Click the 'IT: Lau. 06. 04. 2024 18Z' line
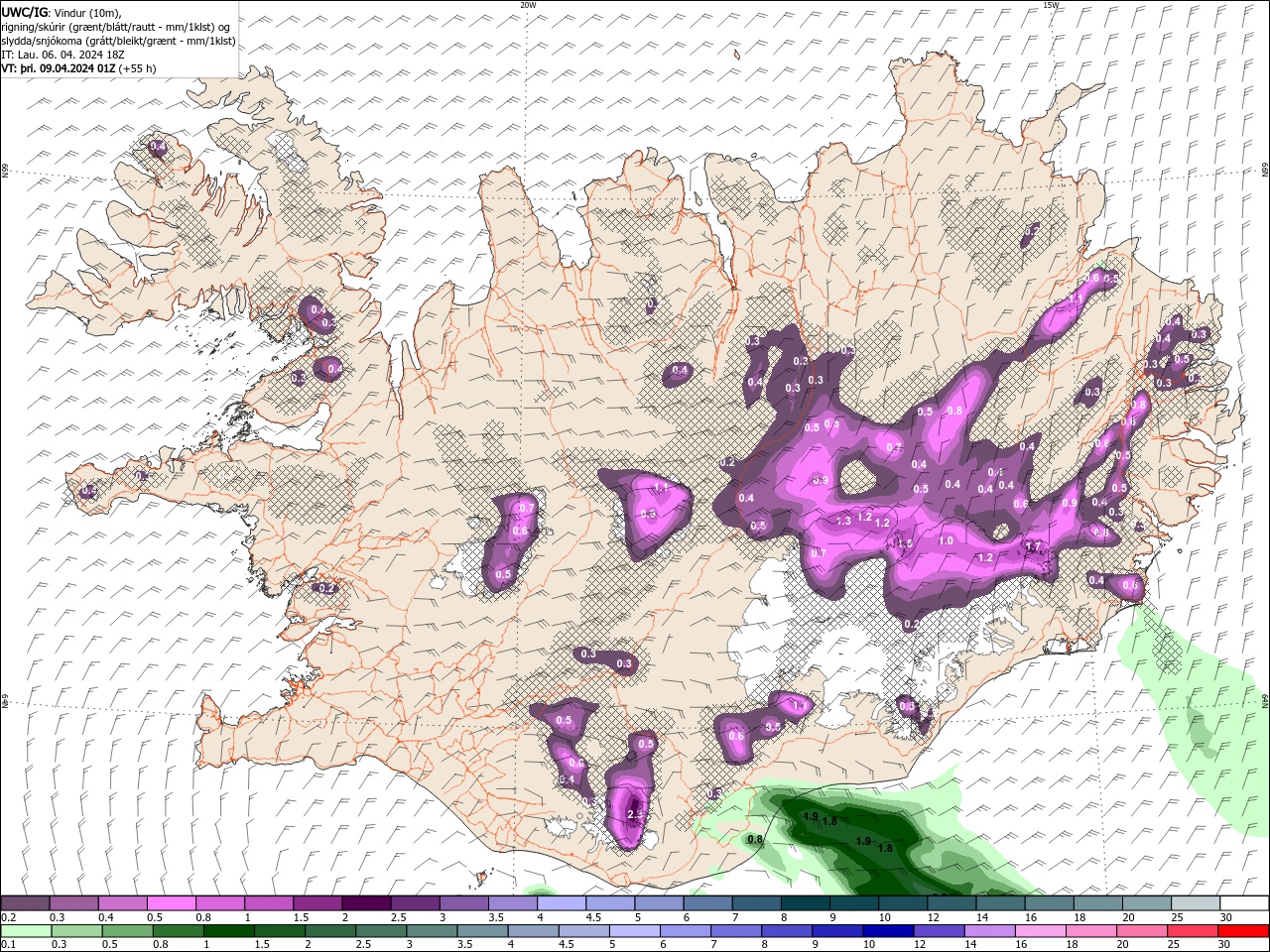This screenshot has width=1270, height=952. (63, 55)
